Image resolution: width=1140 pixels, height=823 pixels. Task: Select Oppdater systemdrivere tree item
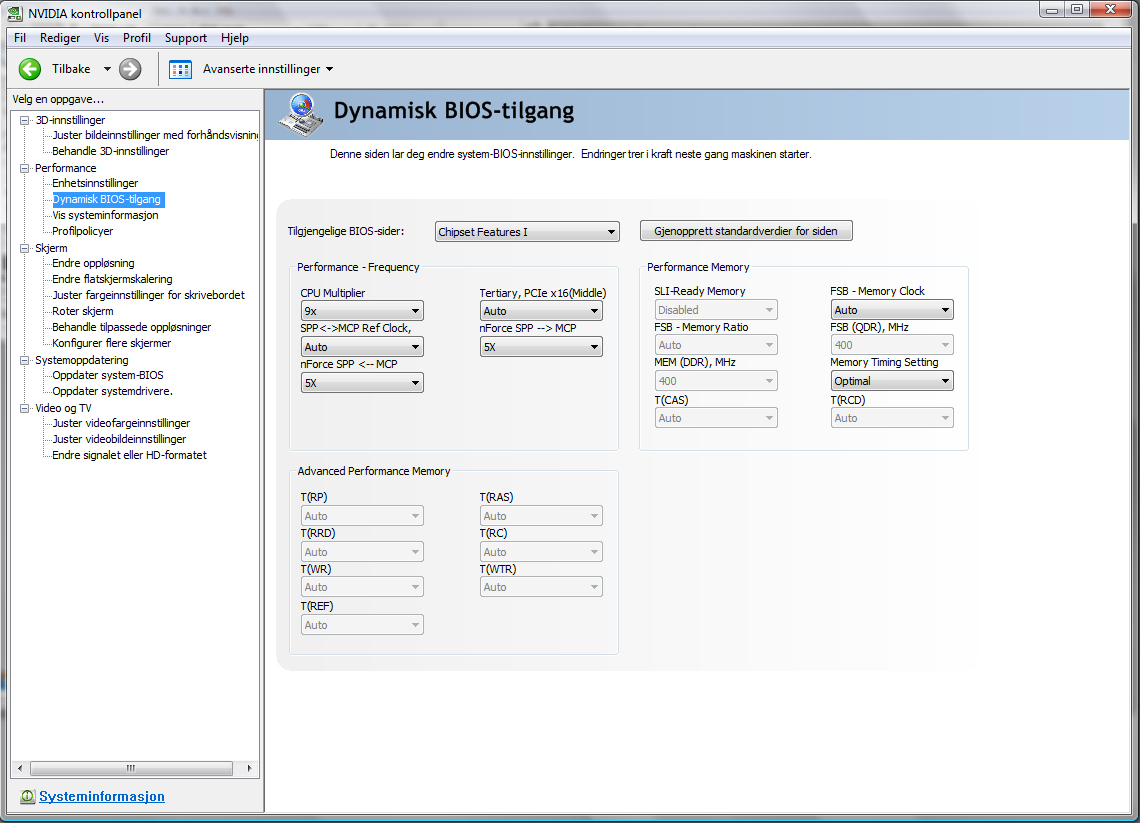112,391
